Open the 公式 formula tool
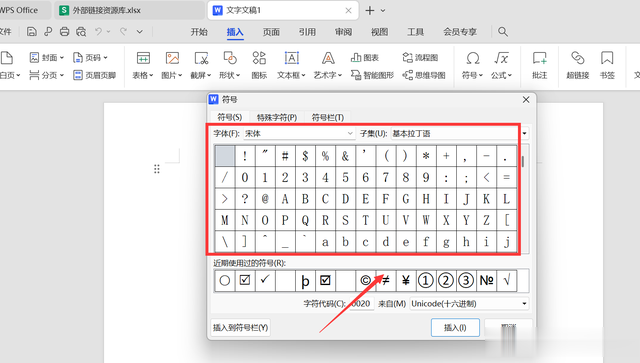 click(502, 65)
